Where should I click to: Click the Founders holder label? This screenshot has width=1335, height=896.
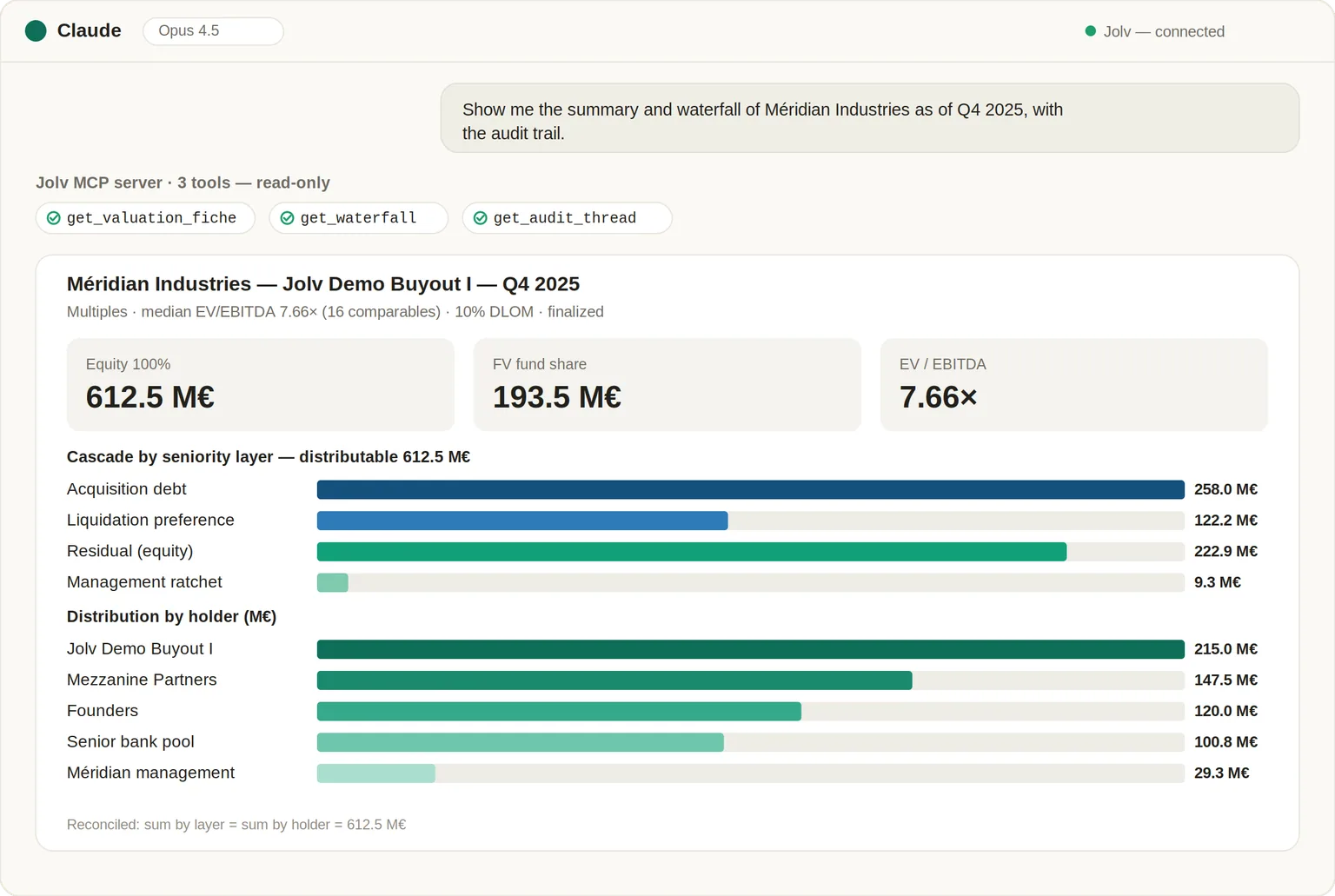[x=103, y=711]
